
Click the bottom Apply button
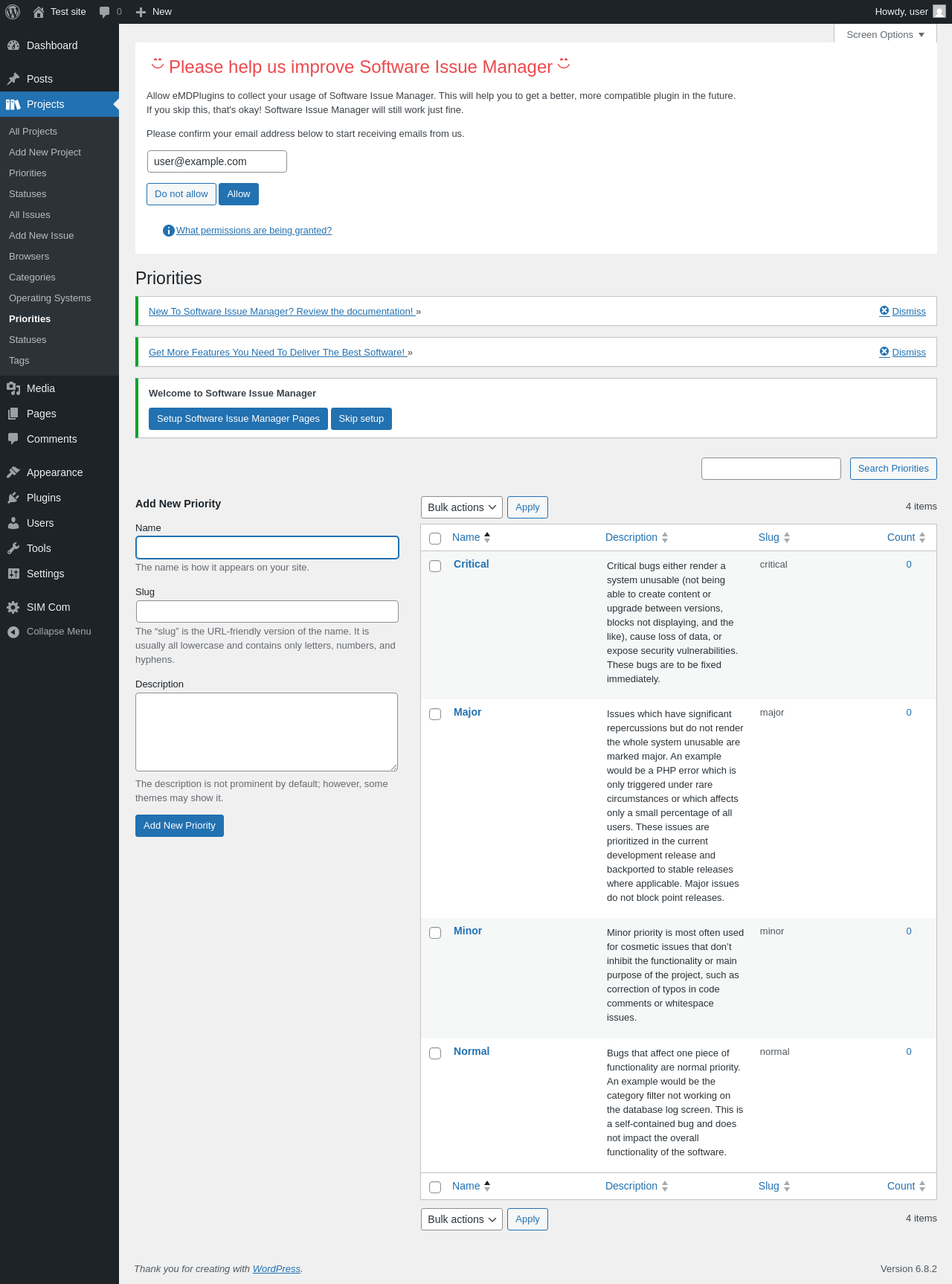(x=527, y=1219)
